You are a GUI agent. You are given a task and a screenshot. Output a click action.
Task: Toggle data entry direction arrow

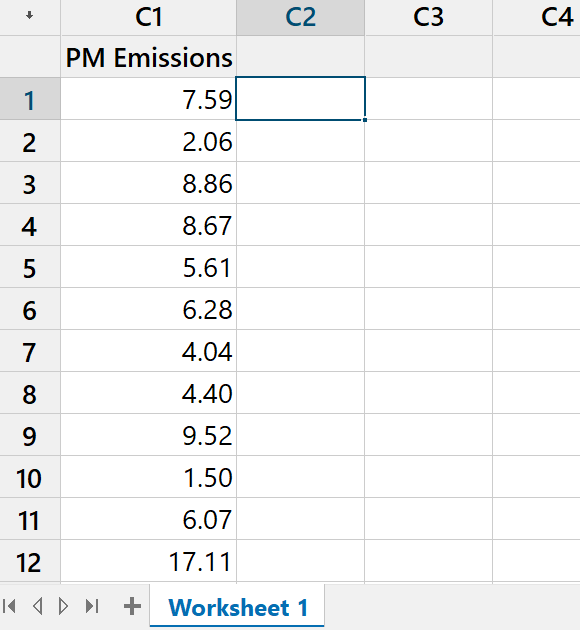(x=29, y=16)
